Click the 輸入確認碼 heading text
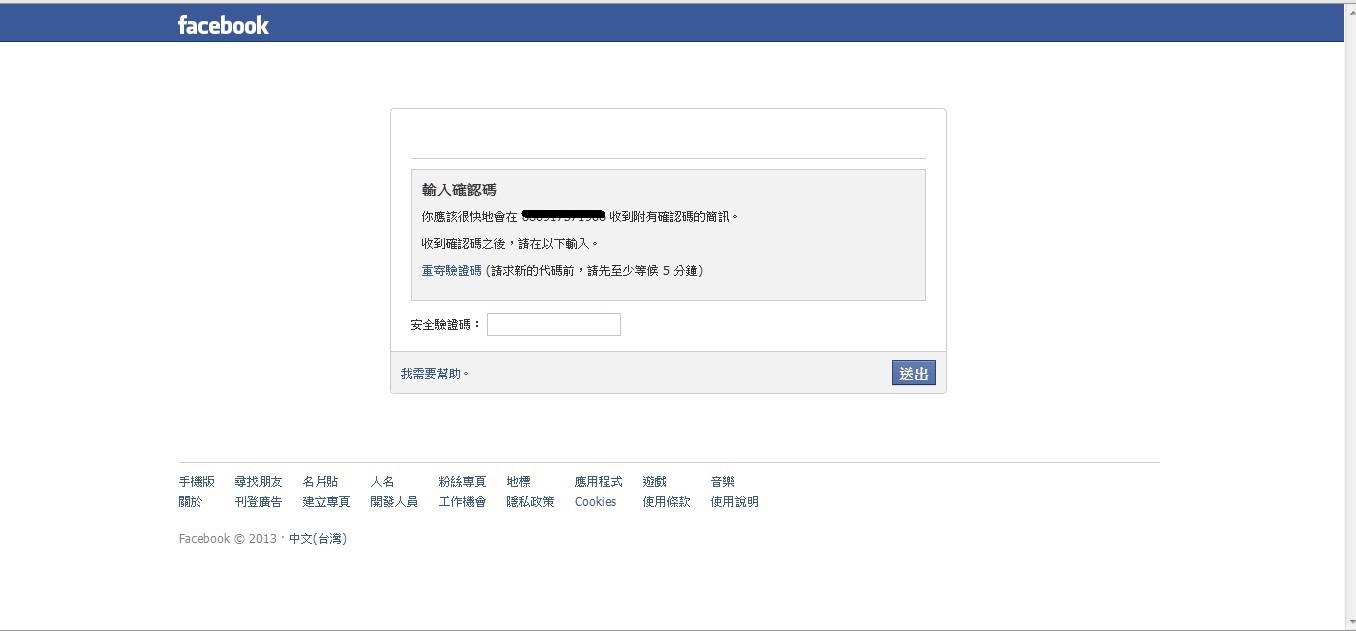The width and height of the screenshot is (1356, 631). [459, 190]
